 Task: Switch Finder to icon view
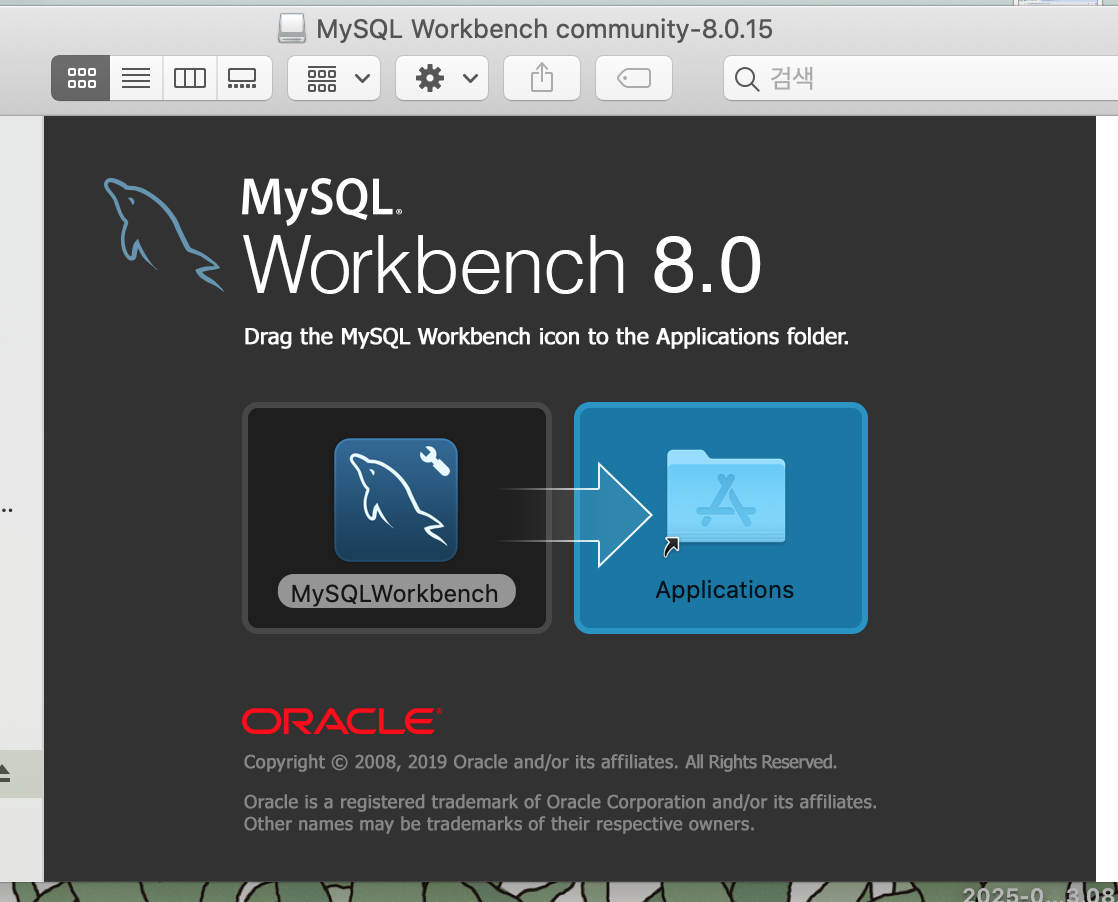81,78
